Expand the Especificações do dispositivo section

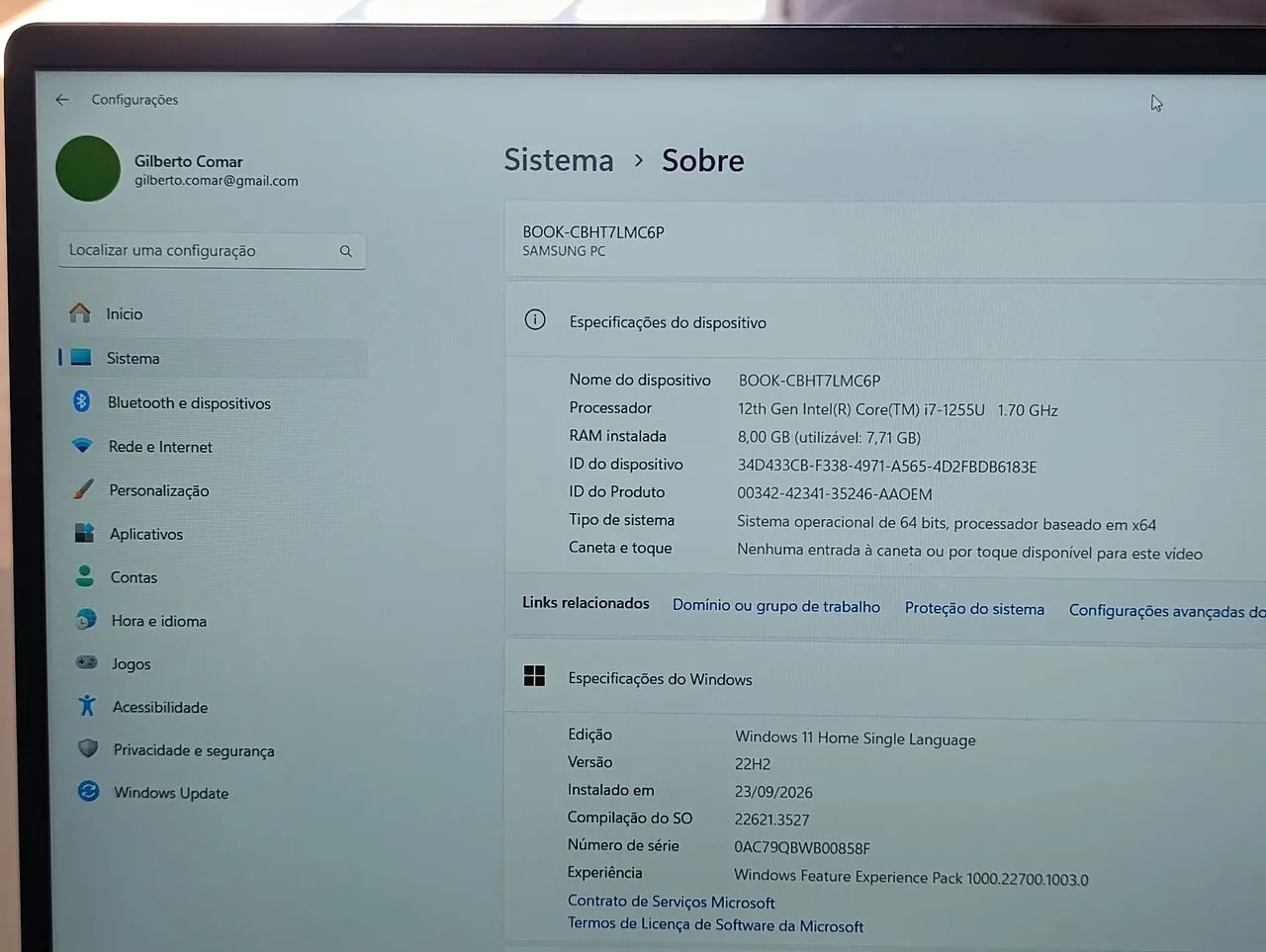[x=885, y=320]
